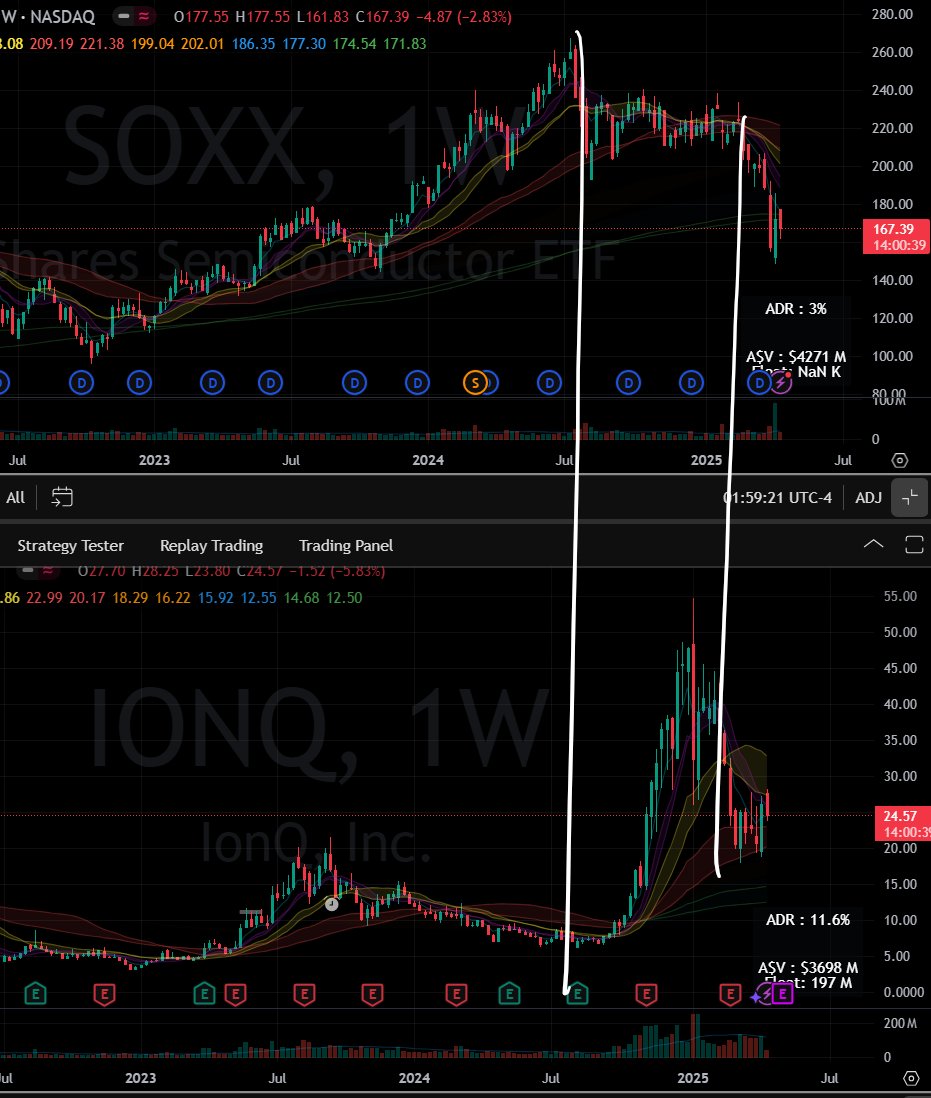Click the 2024 label on SOXX time axis
This screenshot has height=1098, width=931.
(428, 460)
